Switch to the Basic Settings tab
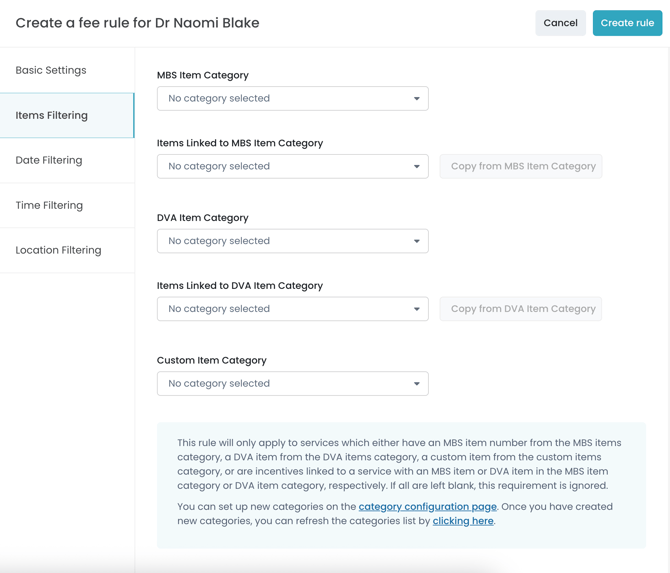 [51, 70]
